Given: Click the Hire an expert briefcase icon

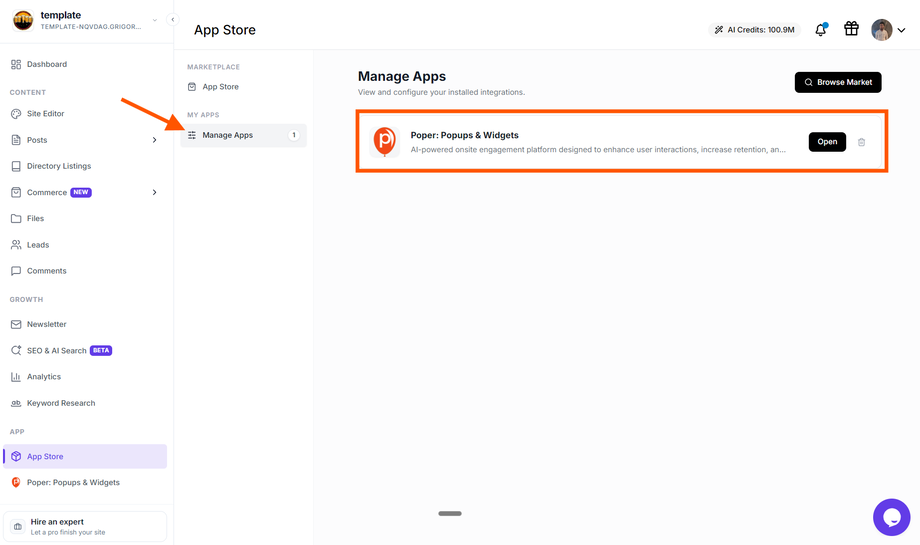Looking at the screenshot, I should [x=18, y=527].
